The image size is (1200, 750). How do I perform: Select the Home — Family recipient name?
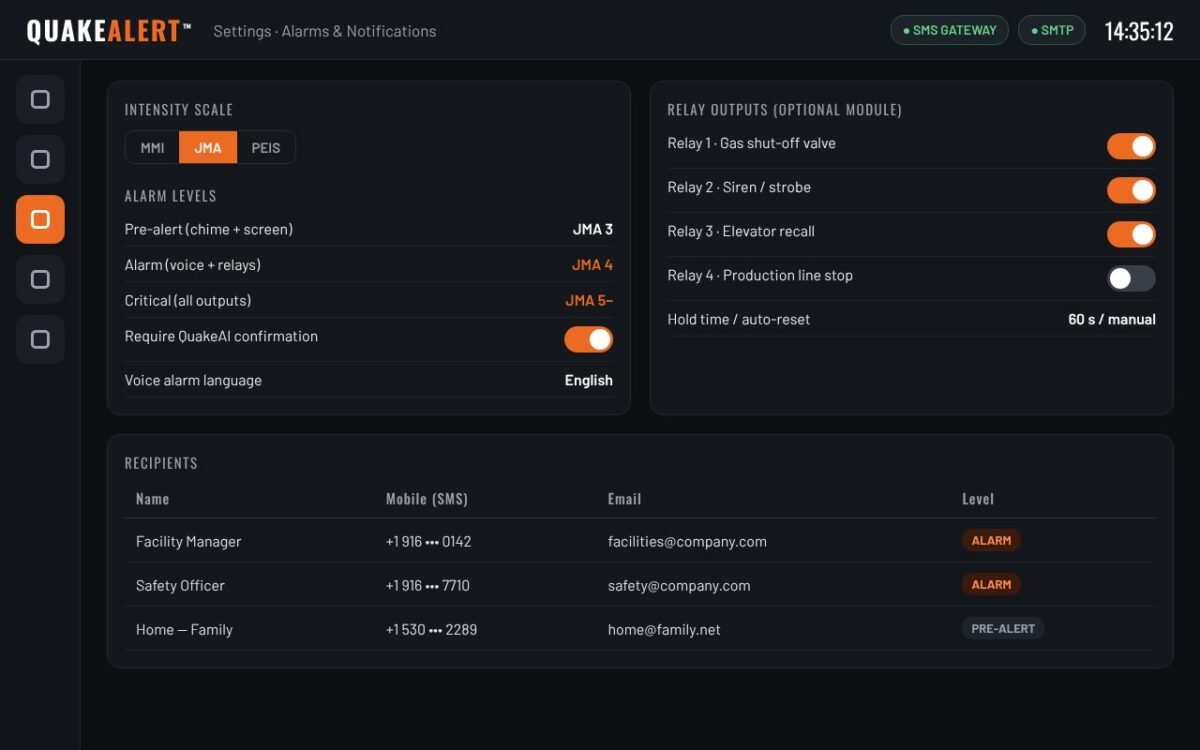pyautogui.click(x=184, y=629)
